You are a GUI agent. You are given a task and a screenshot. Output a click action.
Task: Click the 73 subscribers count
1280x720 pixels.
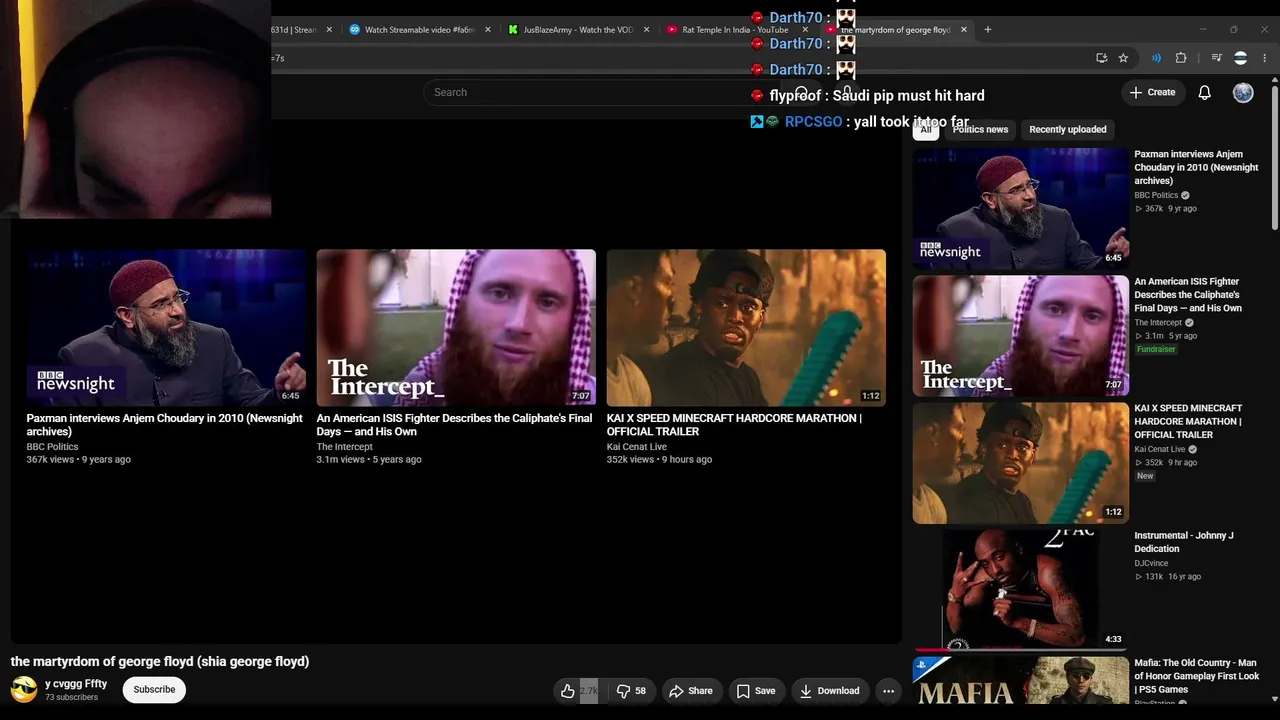point(71,698)
